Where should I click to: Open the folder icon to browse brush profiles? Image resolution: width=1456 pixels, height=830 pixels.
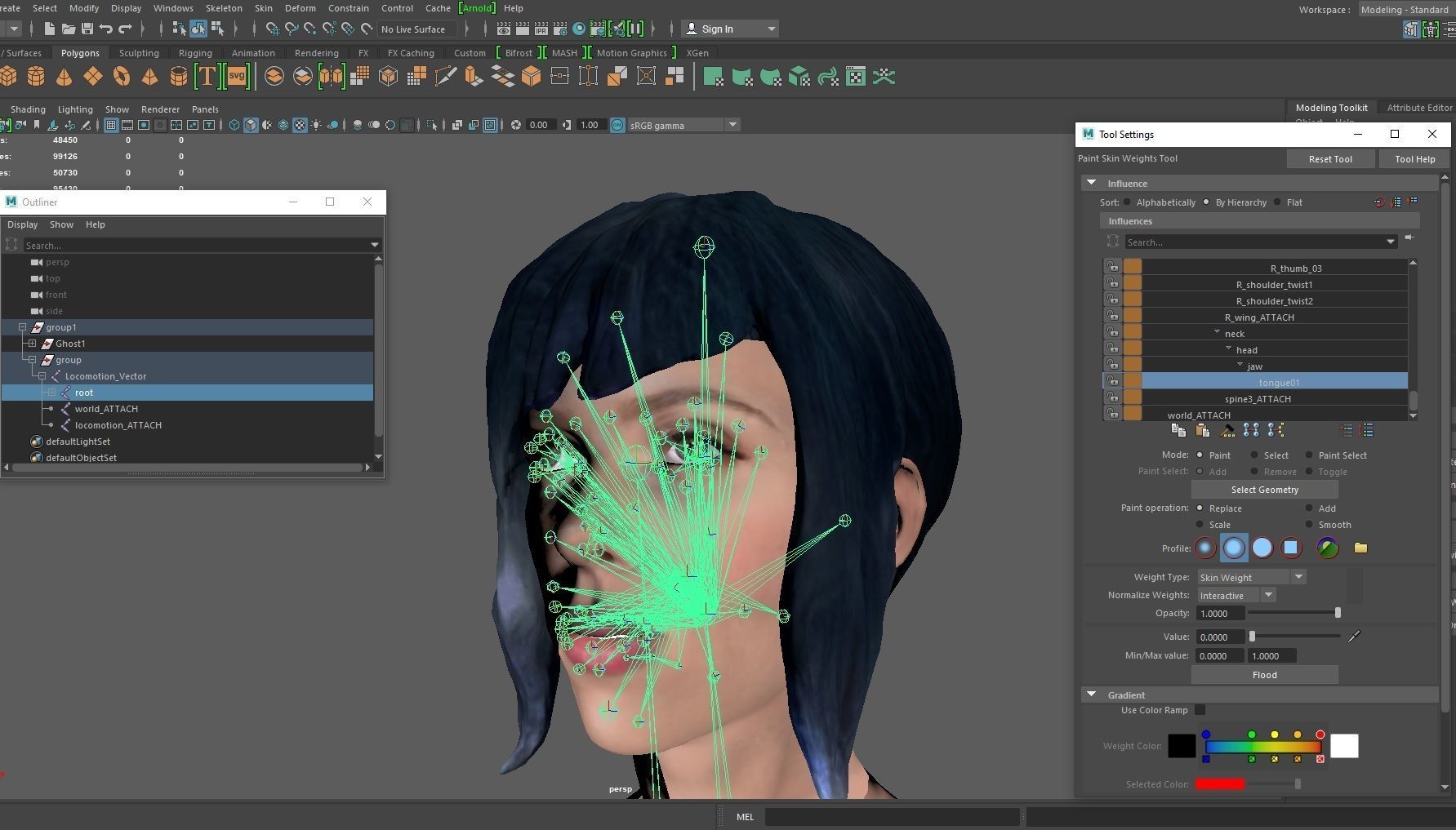tap(1360, 548)
